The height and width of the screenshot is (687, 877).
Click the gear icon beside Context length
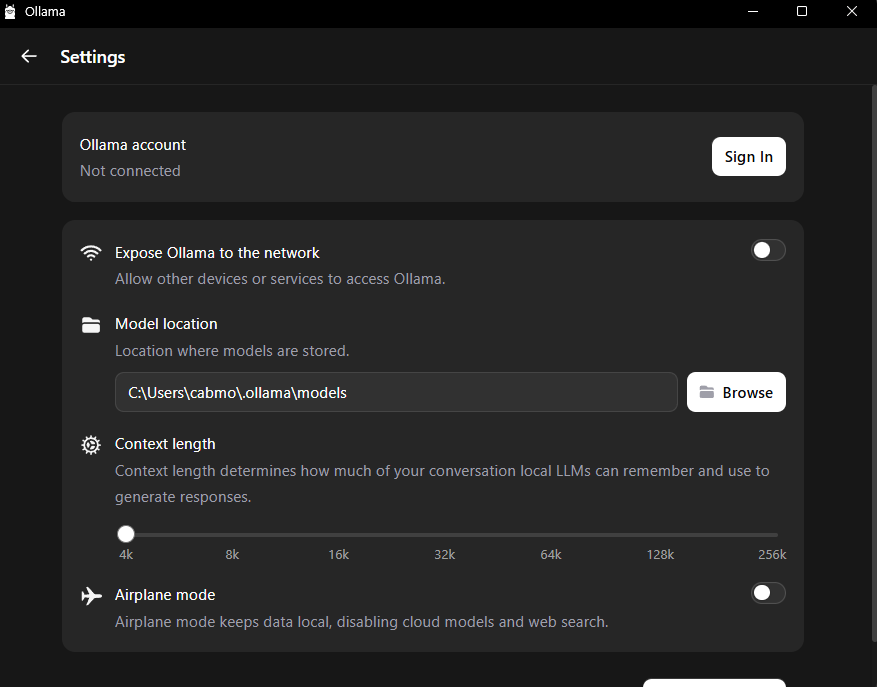coord(91,445)
